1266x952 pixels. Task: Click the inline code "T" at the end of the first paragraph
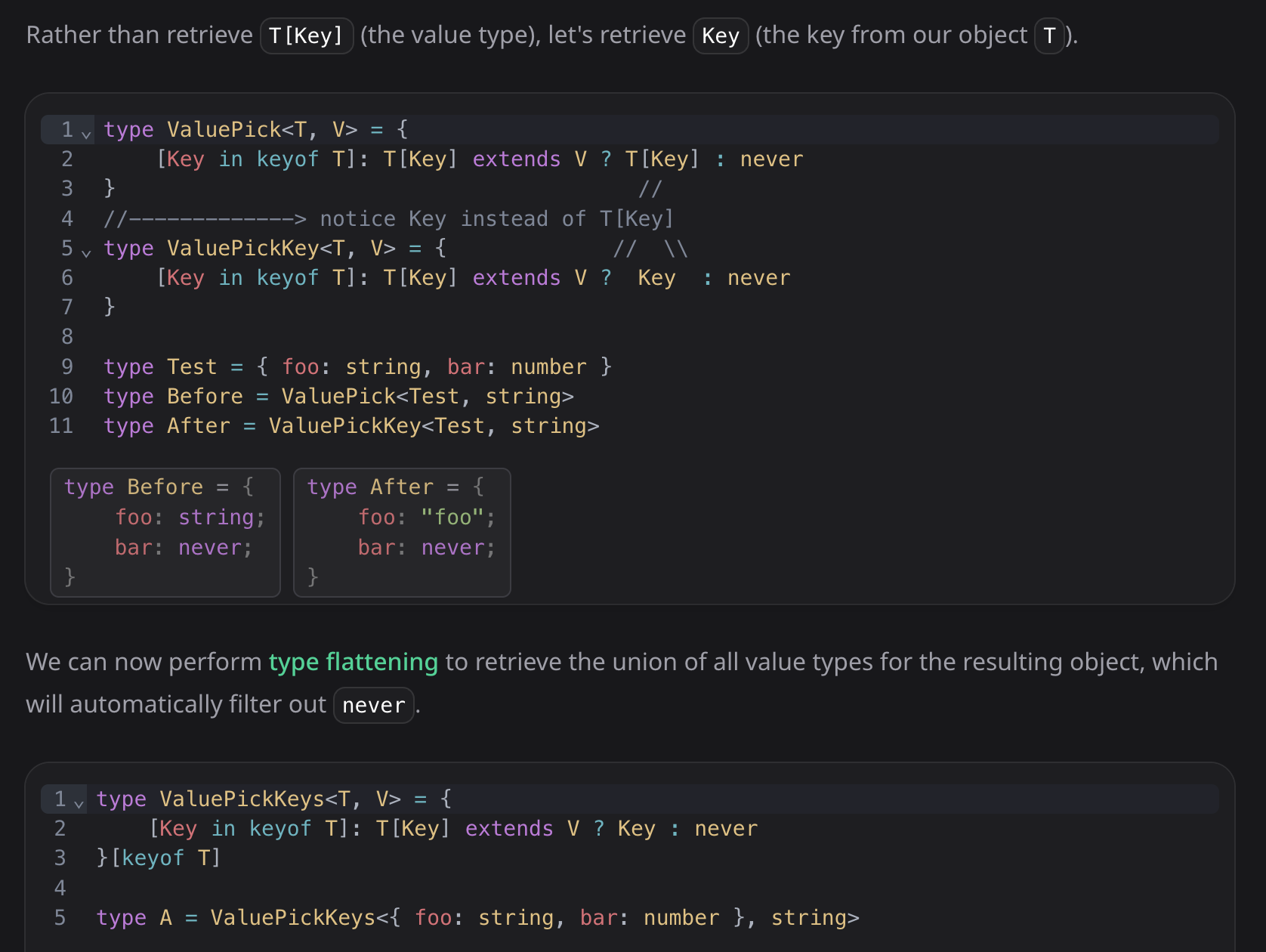pos(1049,36)
